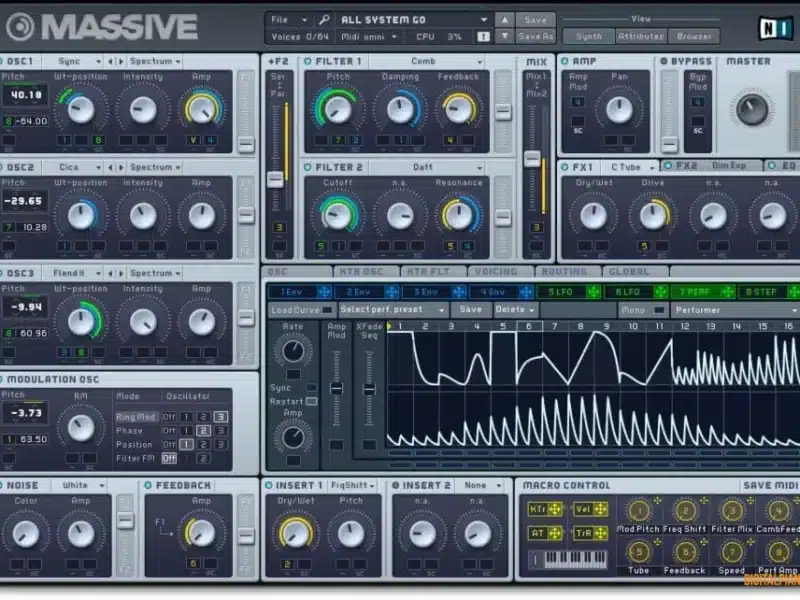Grab the TrR macro crosshair handle

tap(601, 534)
